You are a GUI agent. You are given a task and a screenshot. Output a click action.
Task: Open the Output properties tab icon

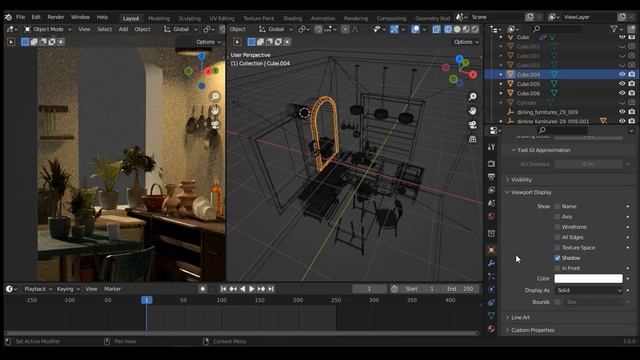coord(491,177)
